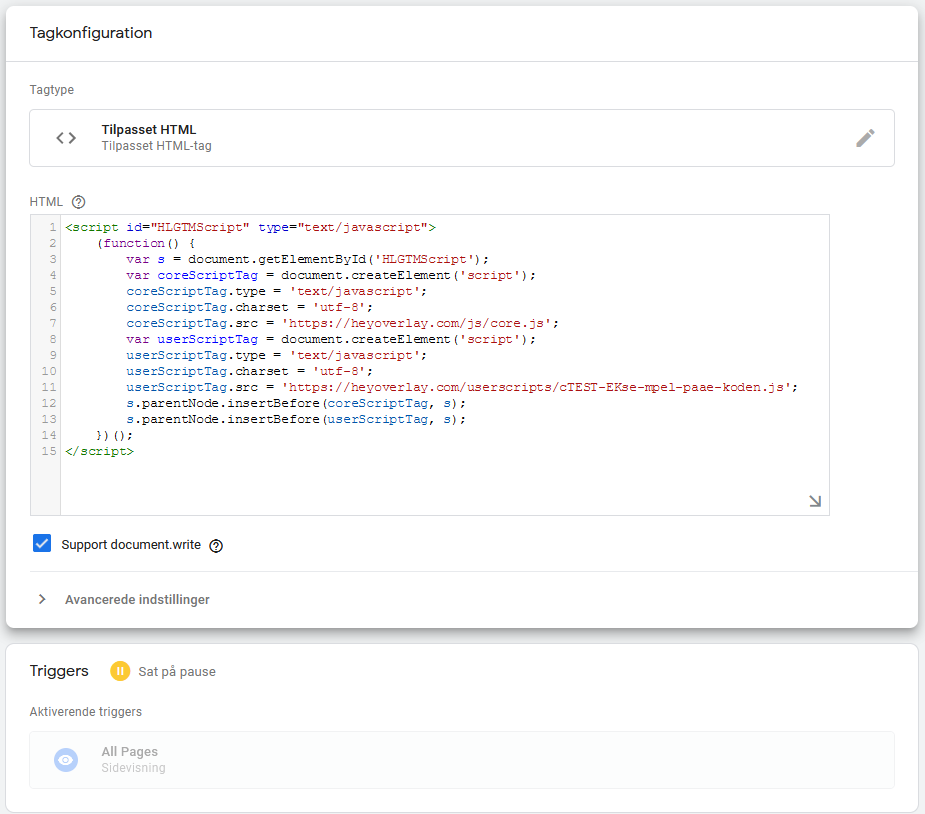Click line 8 var userScriptTag declaration

pos(331,339)
